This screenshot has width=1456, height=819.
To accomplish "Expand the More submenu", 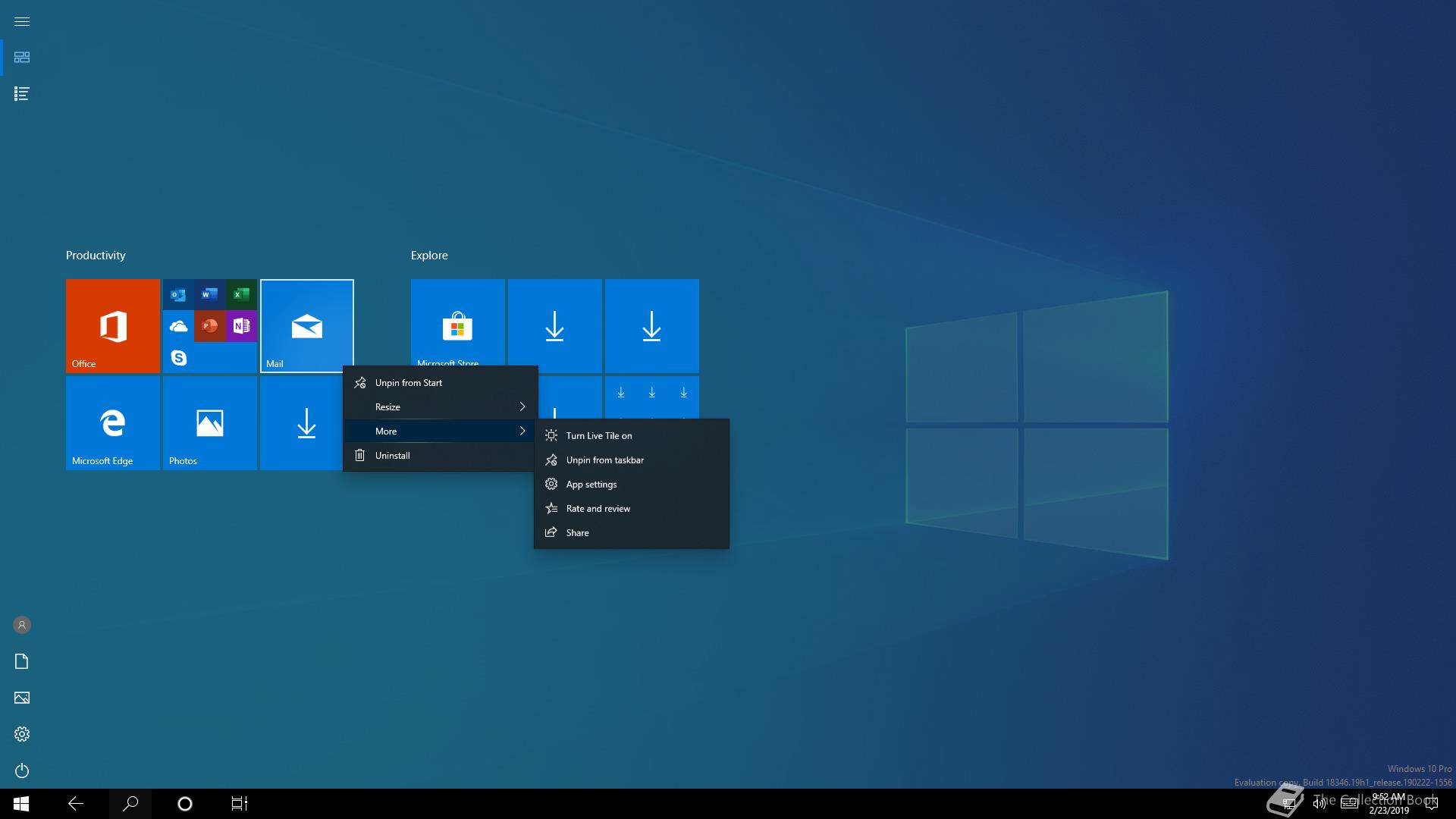I will click(x=441, y=431).
